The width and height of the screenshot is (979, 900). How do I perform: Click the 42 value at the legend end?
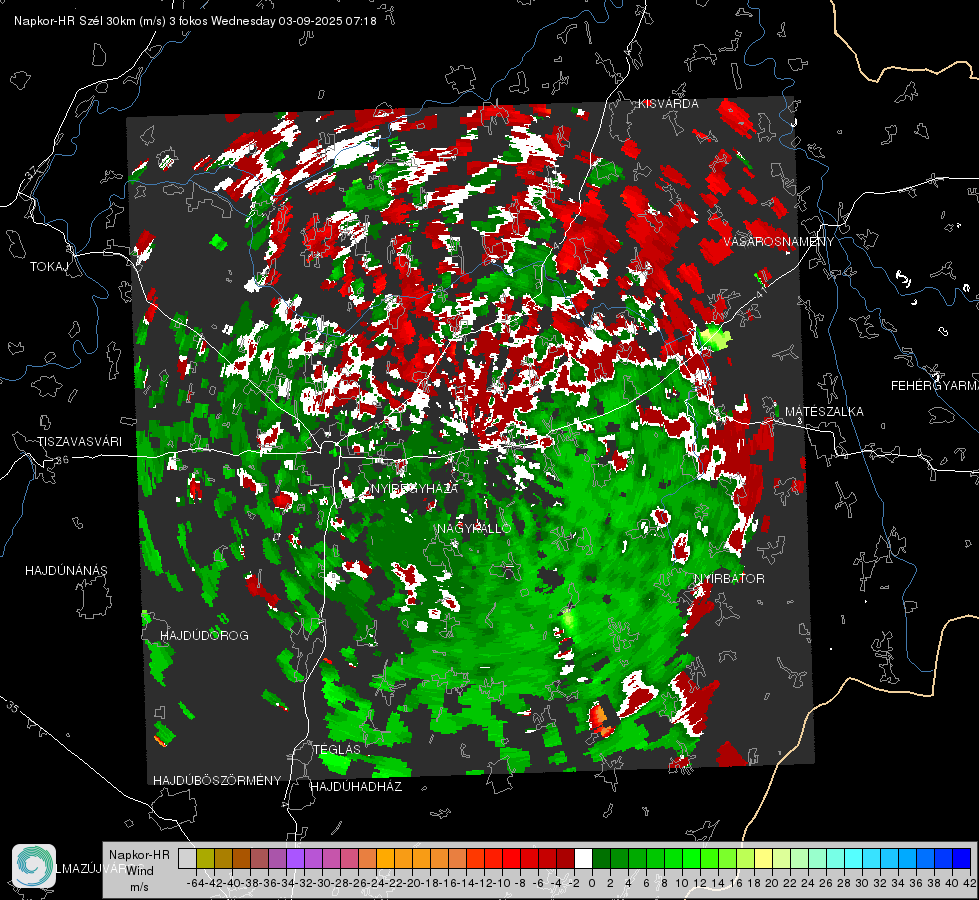(970, 883)
